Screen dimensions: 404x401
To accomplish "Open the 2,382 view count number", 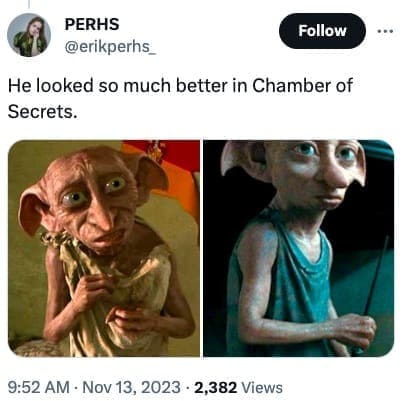I will 215,387.
